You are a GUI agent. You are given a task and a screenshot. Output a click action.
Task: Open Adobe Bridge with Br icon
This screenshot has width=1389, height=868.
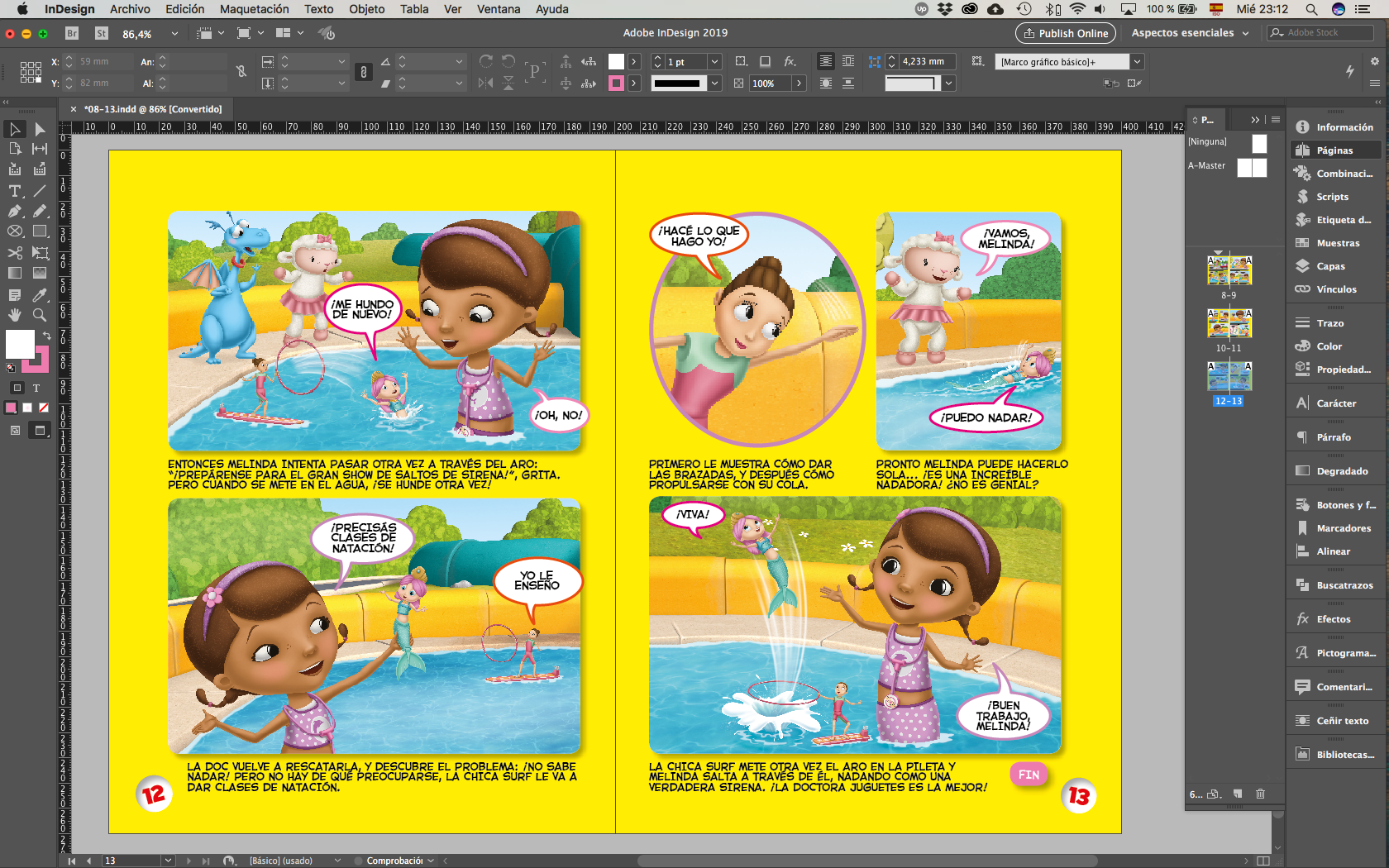[72, 33]
